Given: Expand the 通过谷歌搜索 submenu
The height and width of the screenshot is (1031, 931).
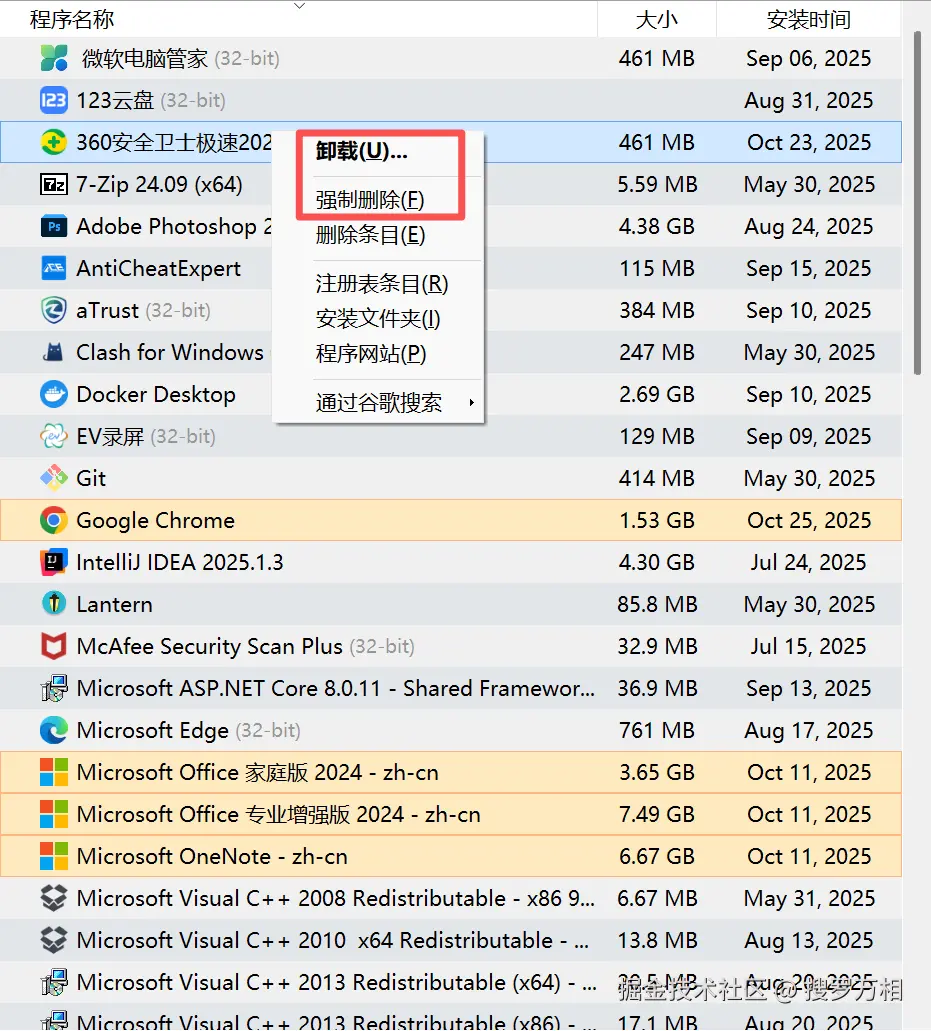Looking at the screenshot, I should [x=378, y=402].
